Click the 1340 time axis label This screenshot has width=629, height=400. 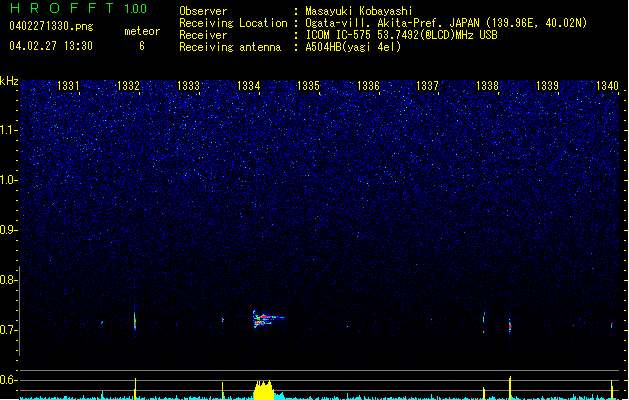(607, 85)
